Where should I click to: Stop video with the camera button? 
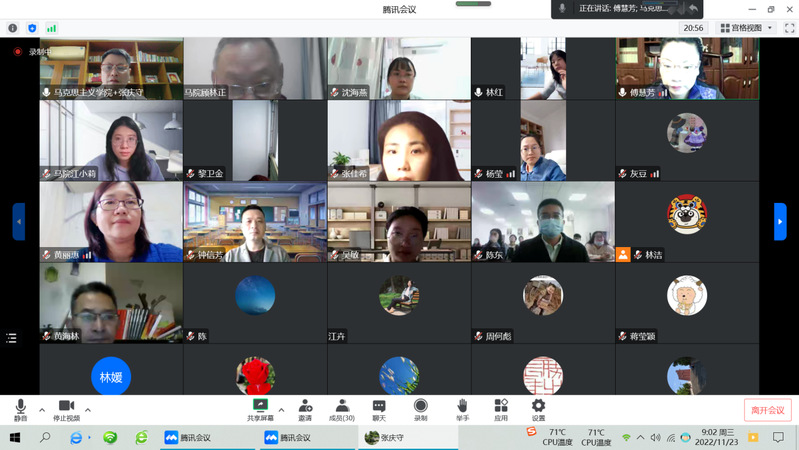click(x=66, y=410)
